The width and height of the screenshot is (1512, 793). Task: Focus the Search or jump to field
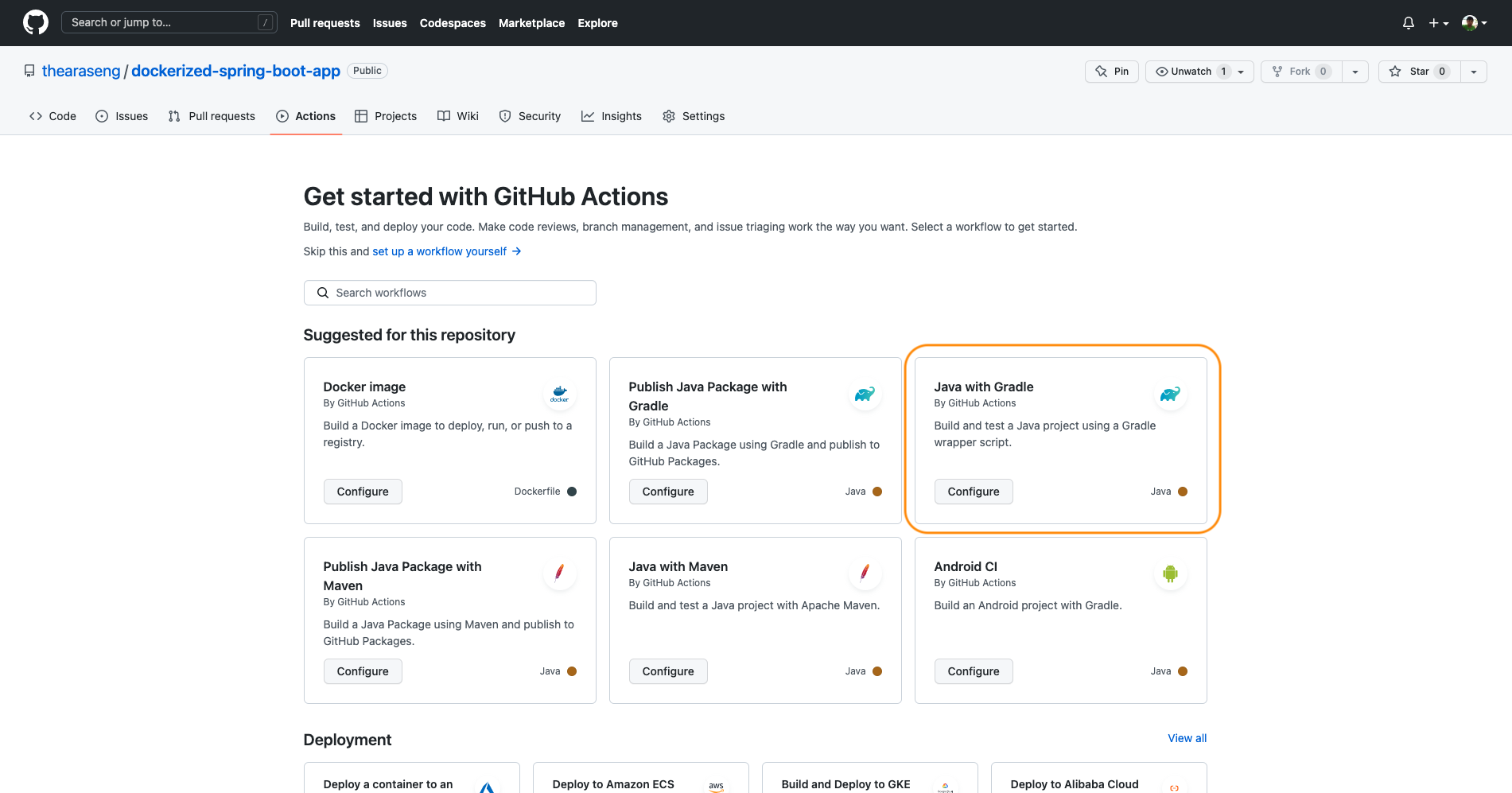(169, 22)
